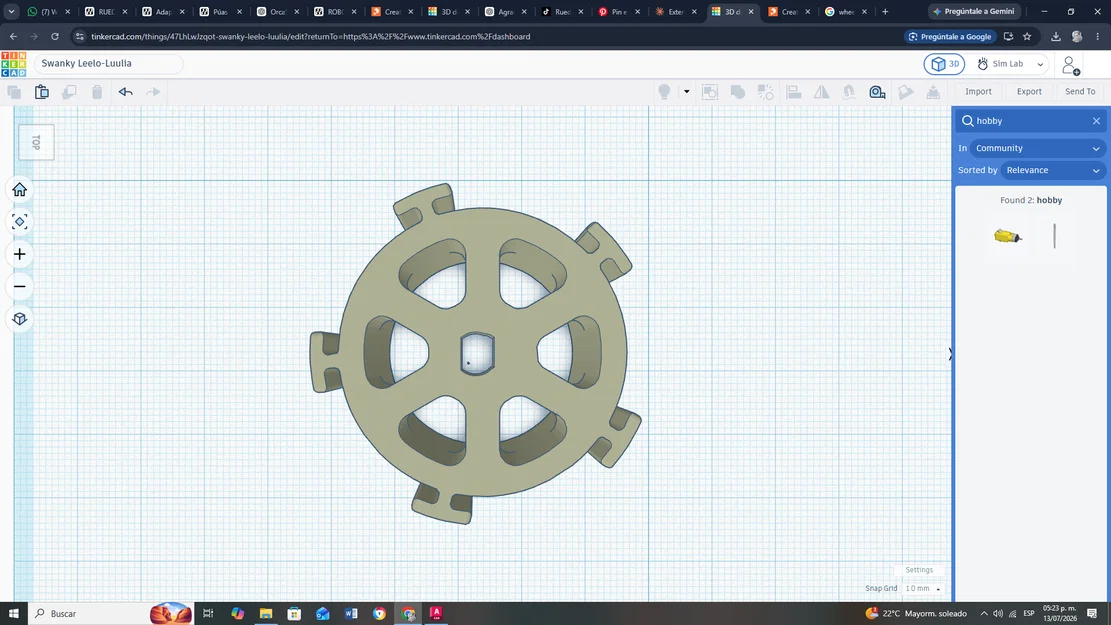The height and width of the screenshot is (625, 1111).
Task: Click the Home view icon
Action: coord(20,190)
